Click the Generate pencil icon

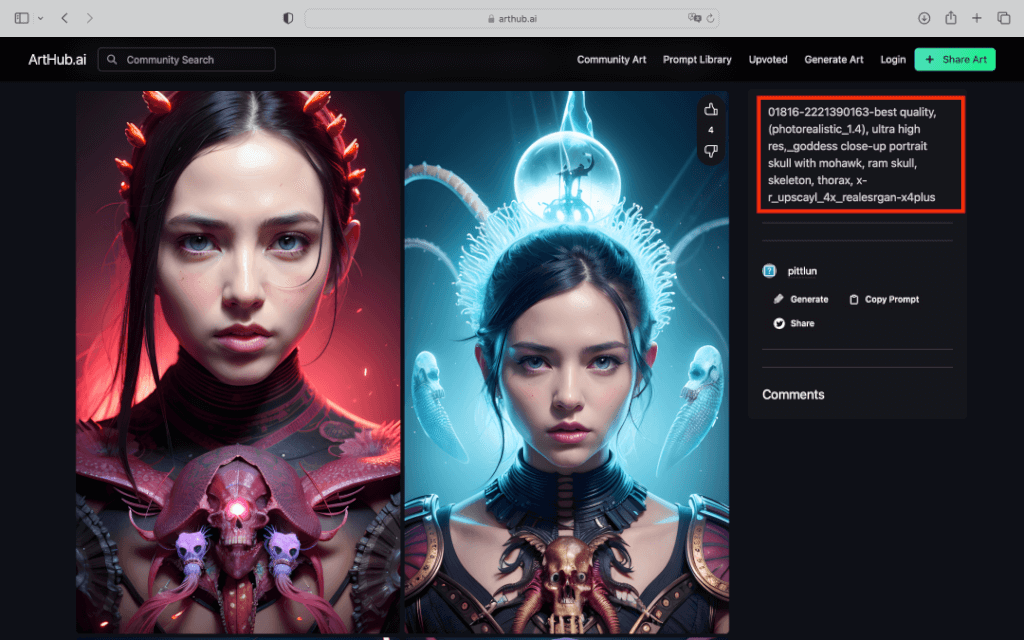point(778,299)
